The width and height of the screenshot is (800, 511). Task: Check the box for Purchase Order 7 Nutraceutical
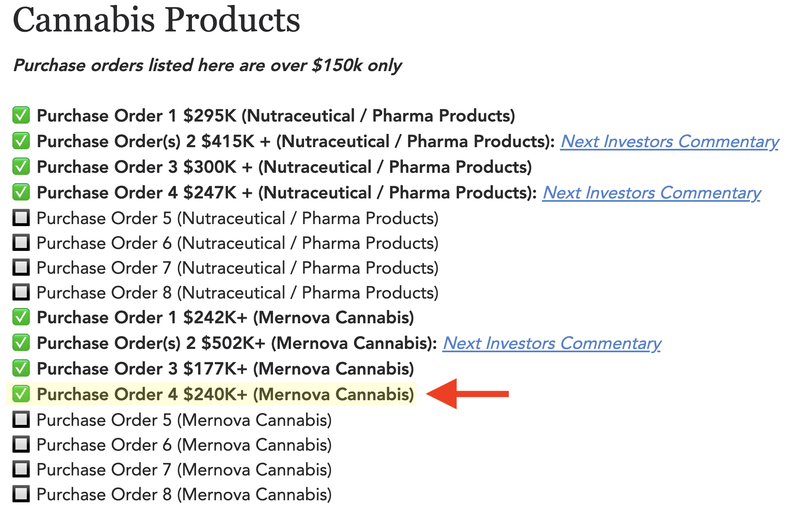pos(21,267)
